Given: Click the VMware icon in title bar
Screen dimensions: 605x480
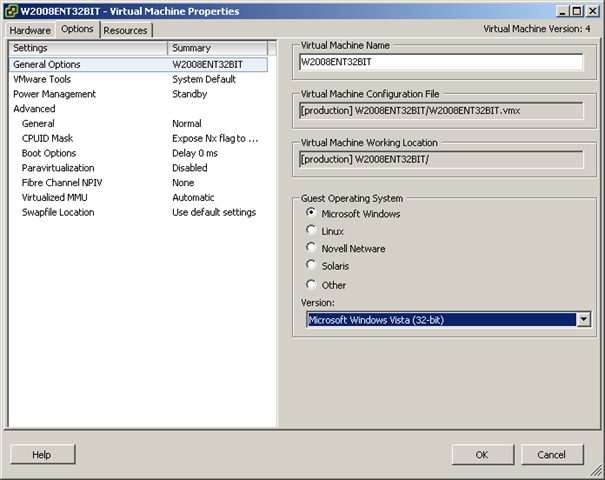Looking at the screenshot, I should 11,11.
